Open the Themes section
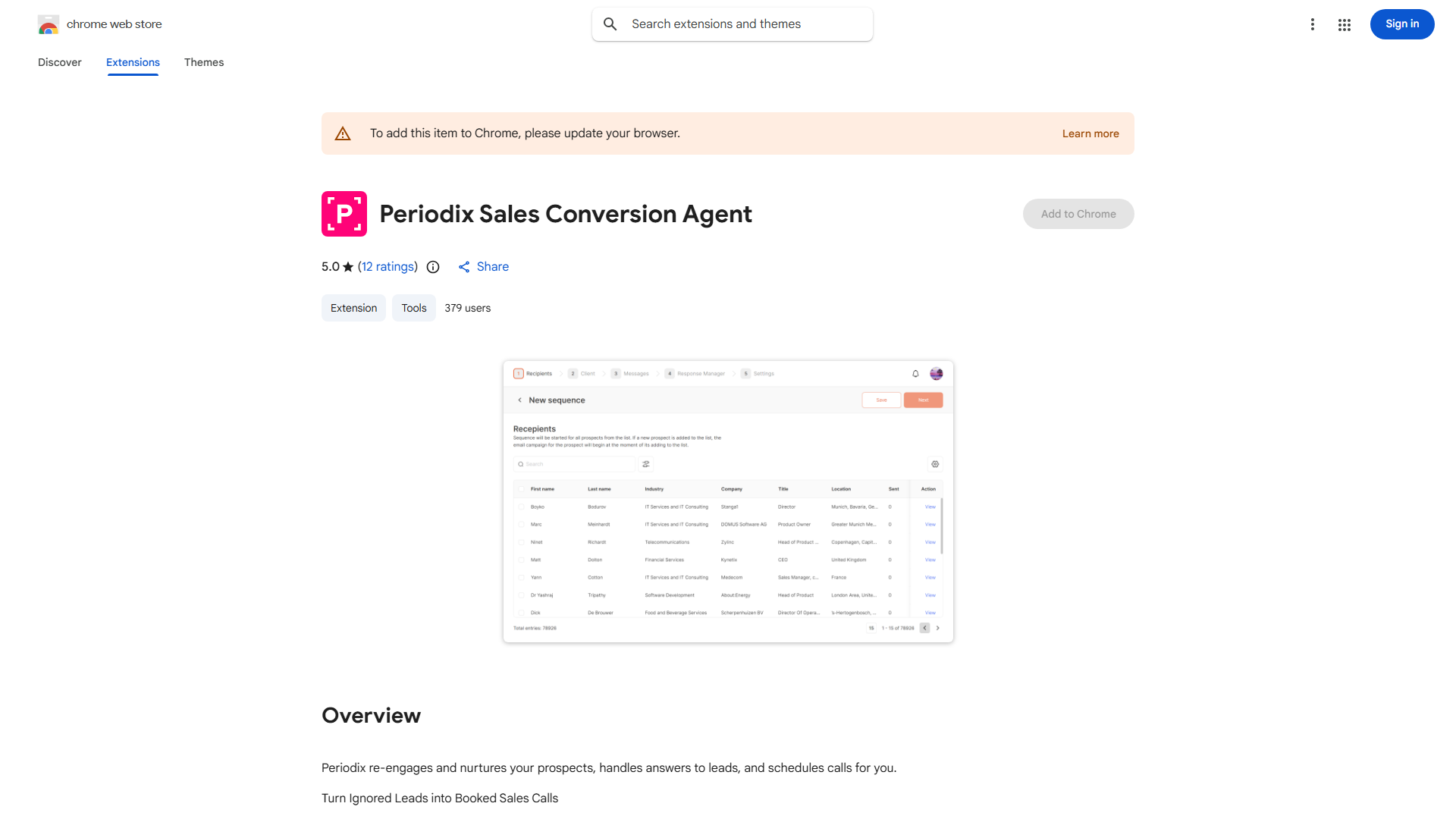Image resolution: width=1456 pixels, height=819 pixels. click(203, 62)
